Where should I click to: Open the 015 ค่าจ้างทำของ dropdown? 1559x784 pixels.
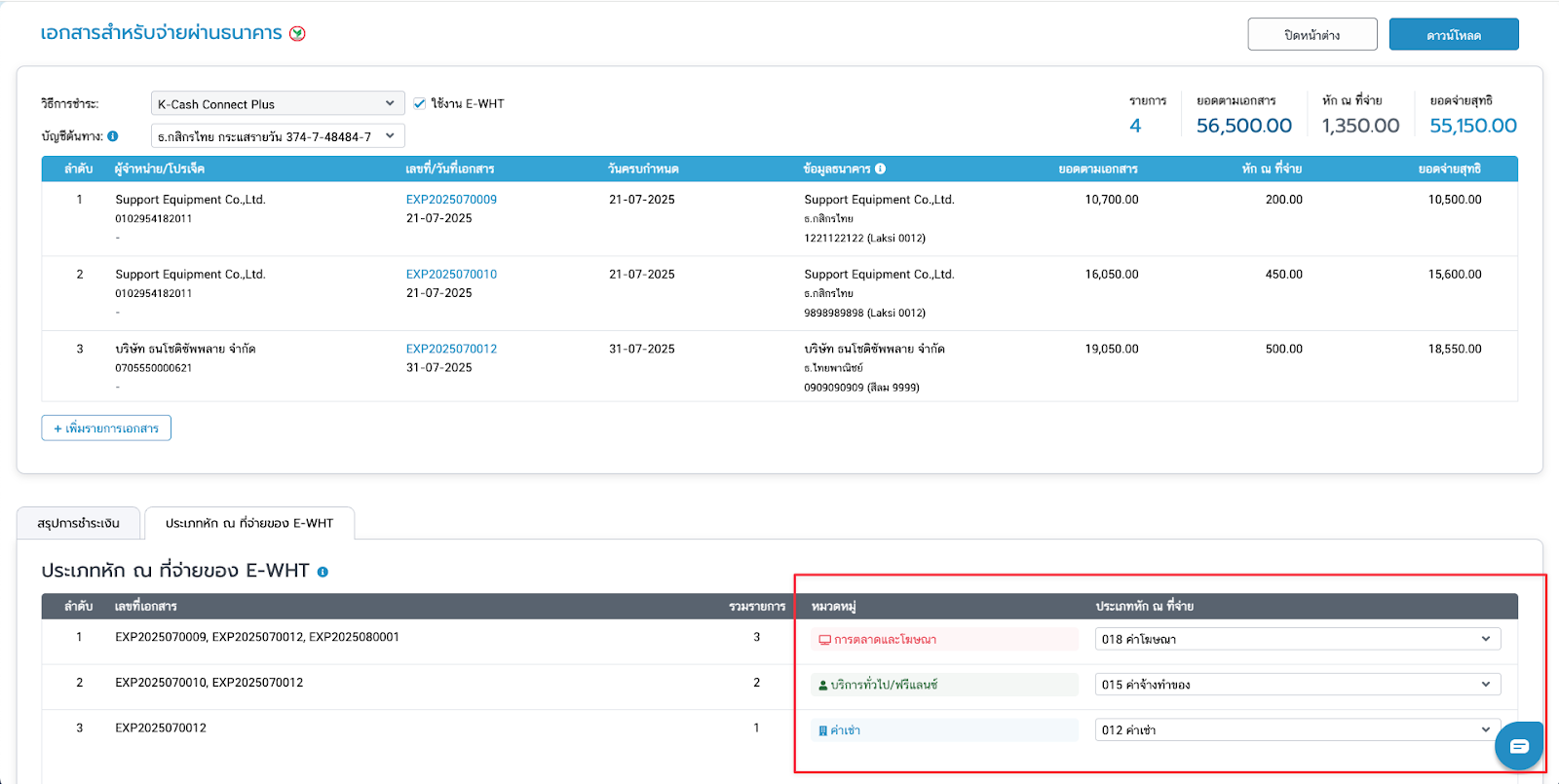click(x=1297, y=685)
